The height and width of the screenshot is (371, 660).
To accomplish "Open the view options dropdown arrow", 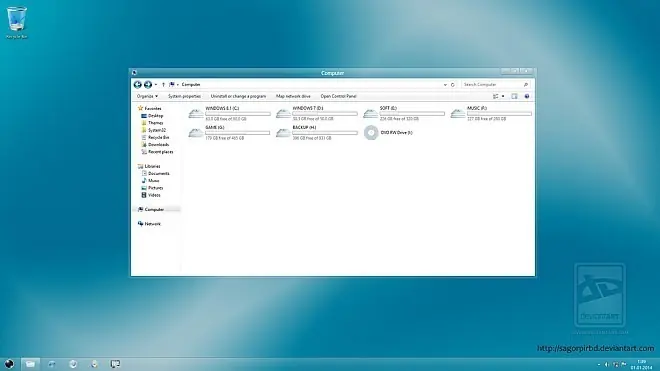I will click(x=503, y=96).
